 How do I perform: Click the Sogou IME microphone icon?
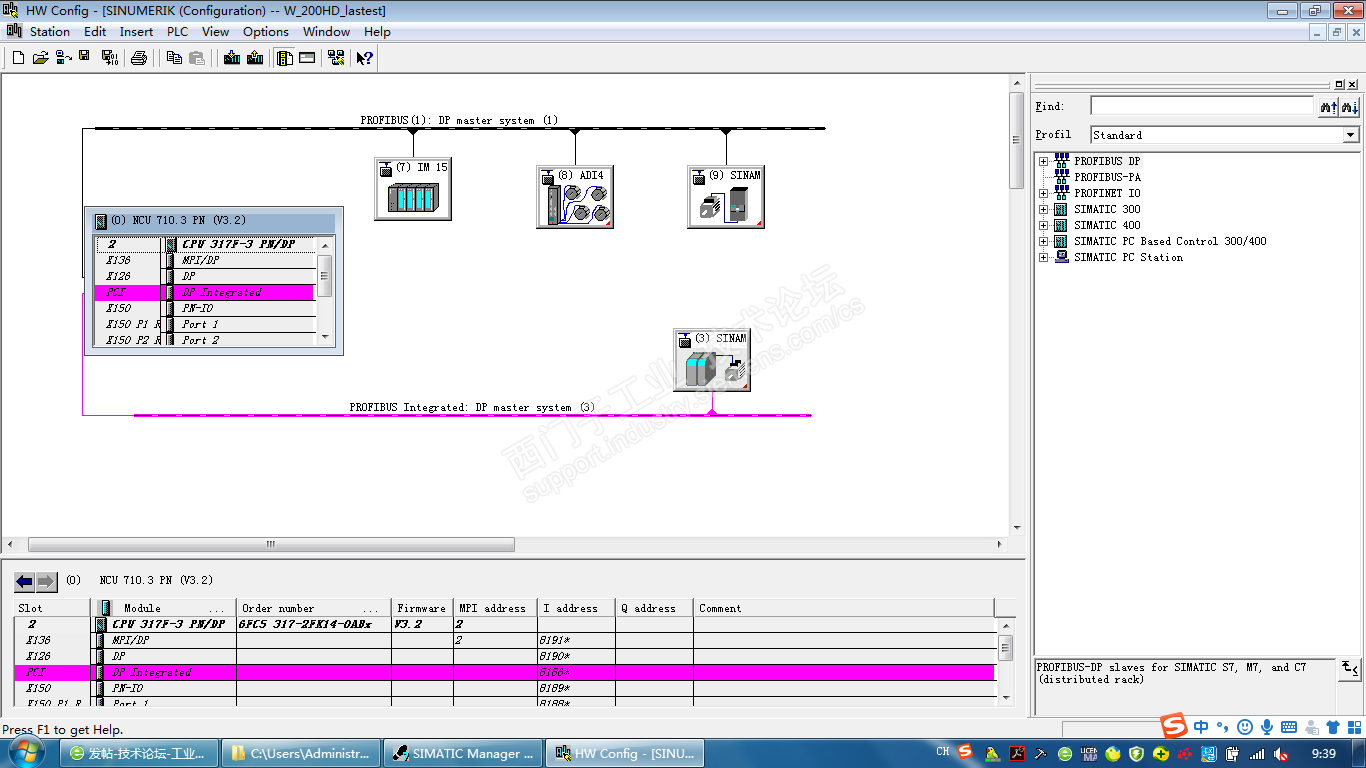[1267, 727]
